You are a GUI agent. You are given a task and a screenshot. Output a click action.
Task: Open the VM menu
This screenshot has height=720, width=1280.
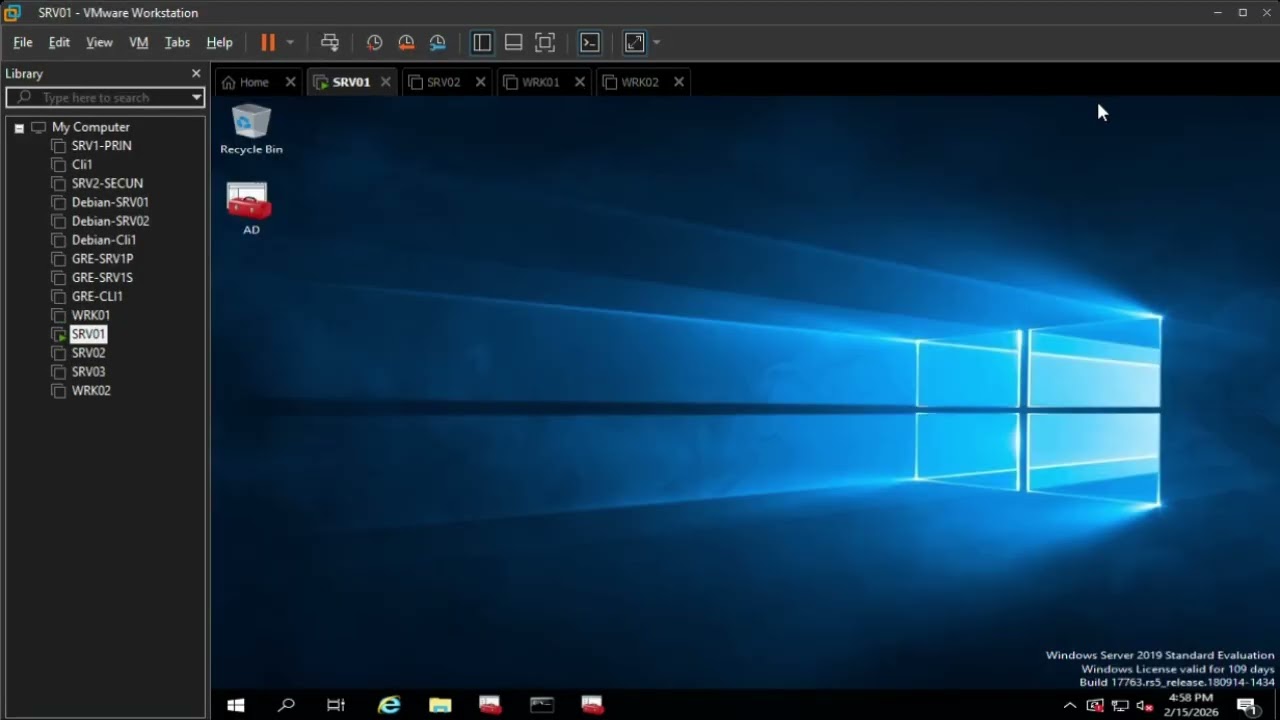coord(139,43)
